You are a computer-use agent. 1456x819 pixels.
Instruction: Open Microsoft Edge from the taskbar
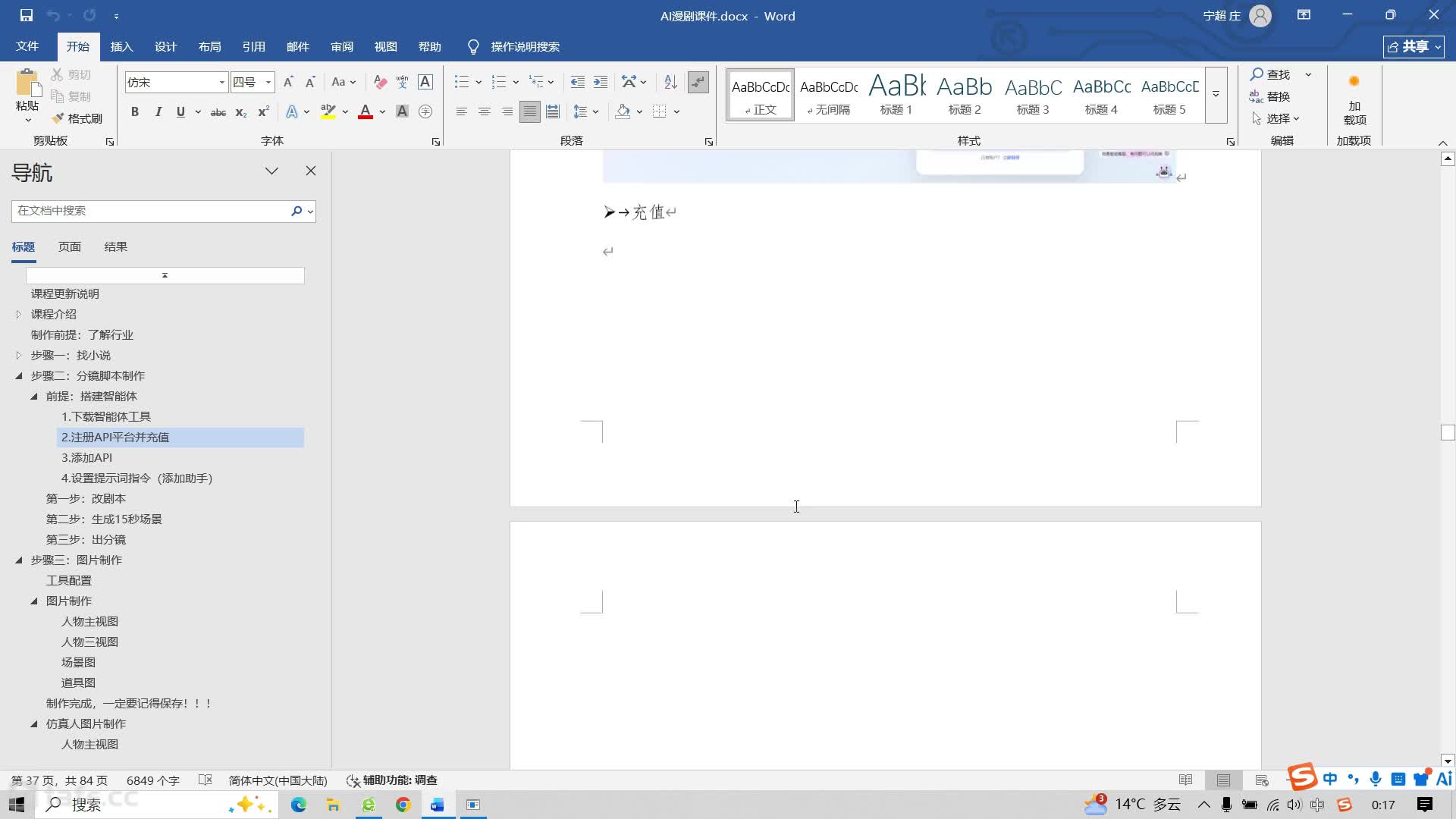click(x=298, y=805)
